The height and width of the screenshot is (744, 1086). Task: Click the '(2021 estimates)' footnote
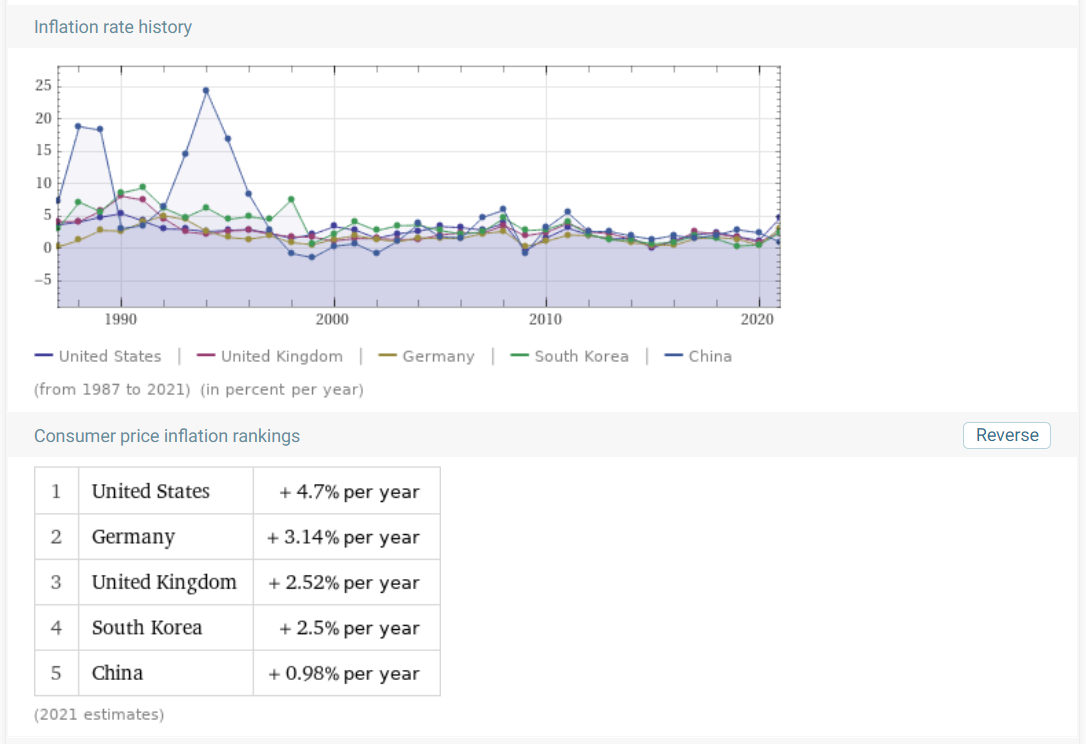[99, 714]
